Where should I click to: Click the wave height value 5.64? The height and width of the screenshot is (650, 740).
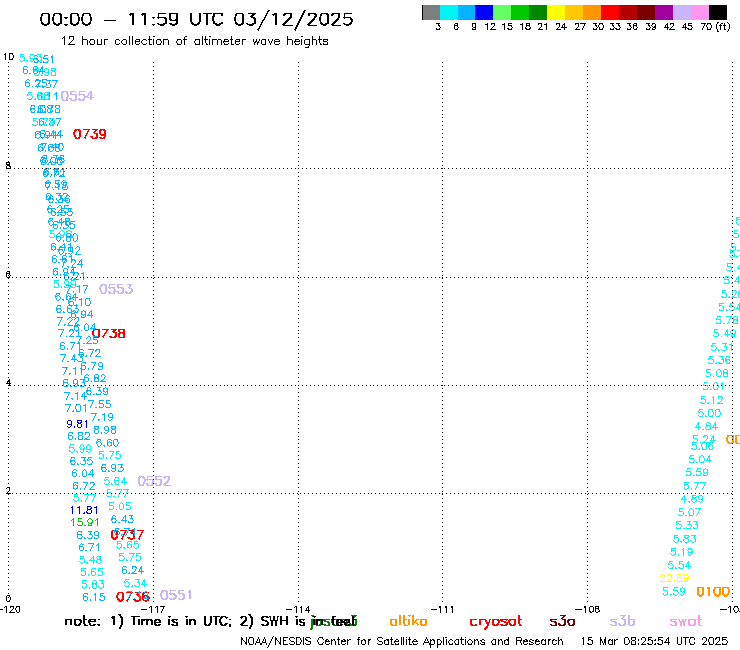click(x=115, y=481)
